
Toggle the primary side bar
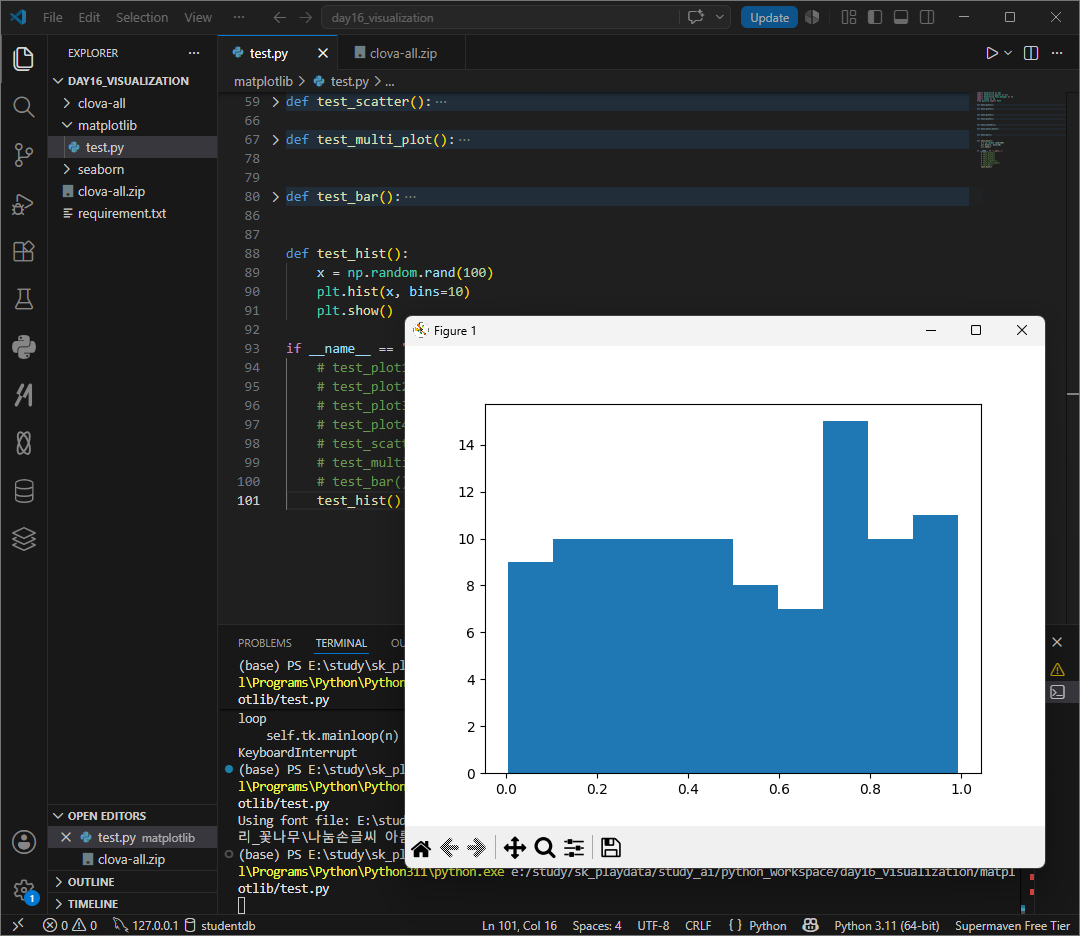tap(875, 17)
